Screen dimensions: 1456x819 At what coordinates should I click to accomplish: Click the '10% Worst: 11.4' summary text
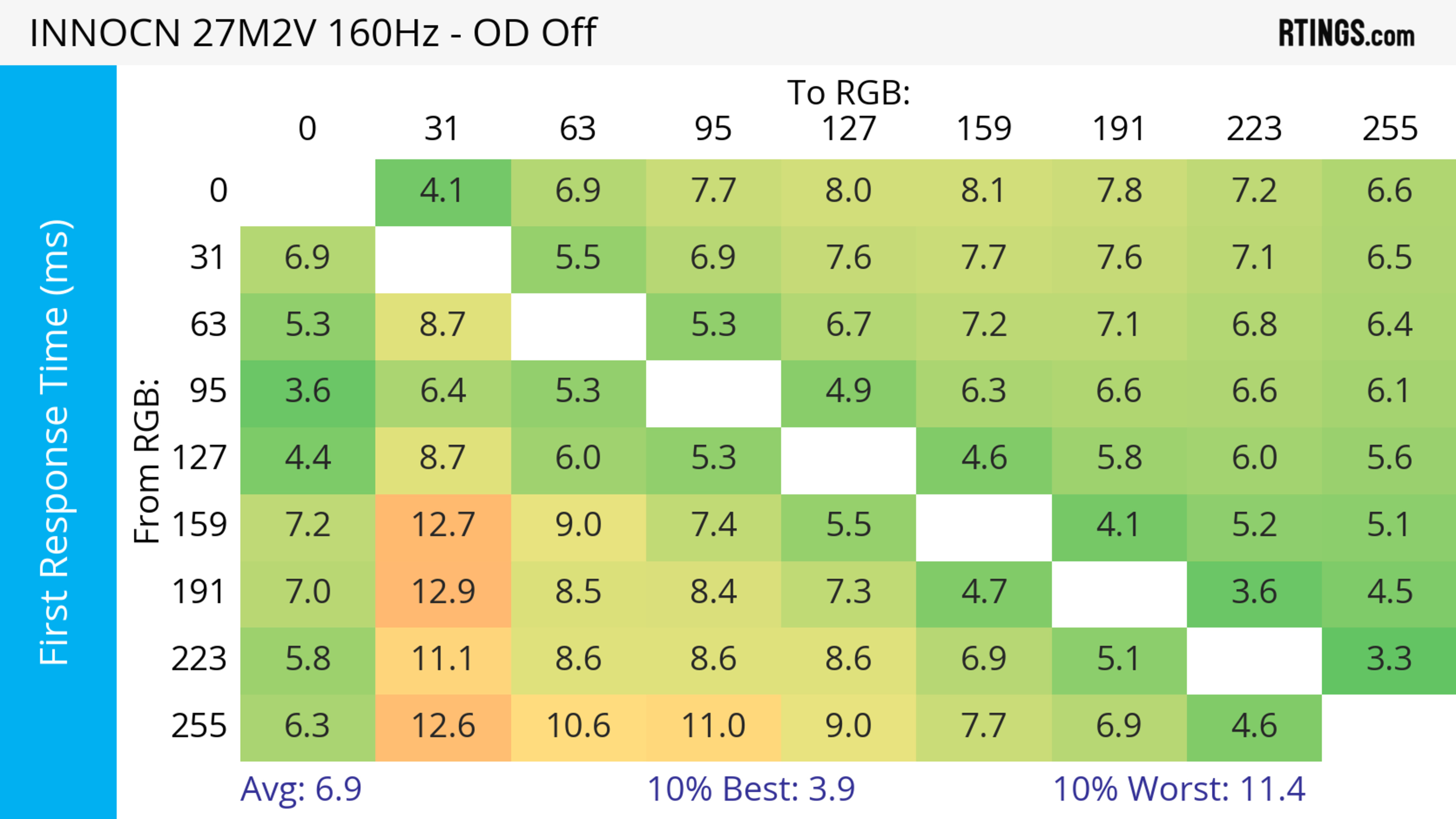[1179, 789]
